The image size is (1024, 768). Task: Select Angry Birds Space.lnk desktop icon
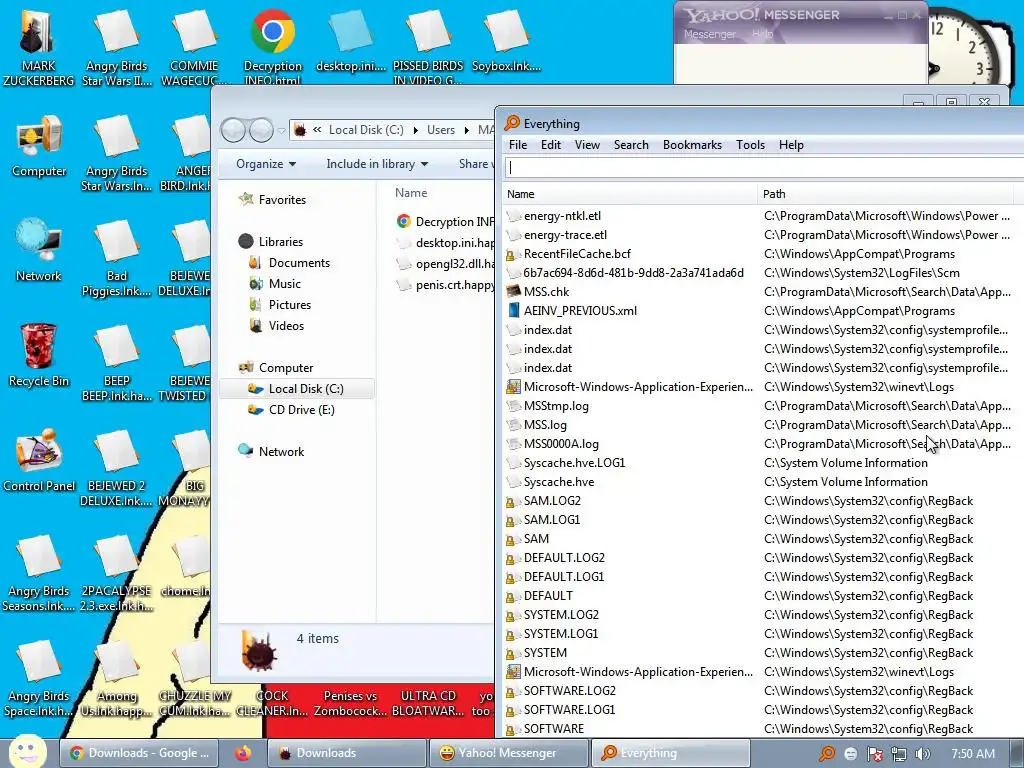coord(38,679)
